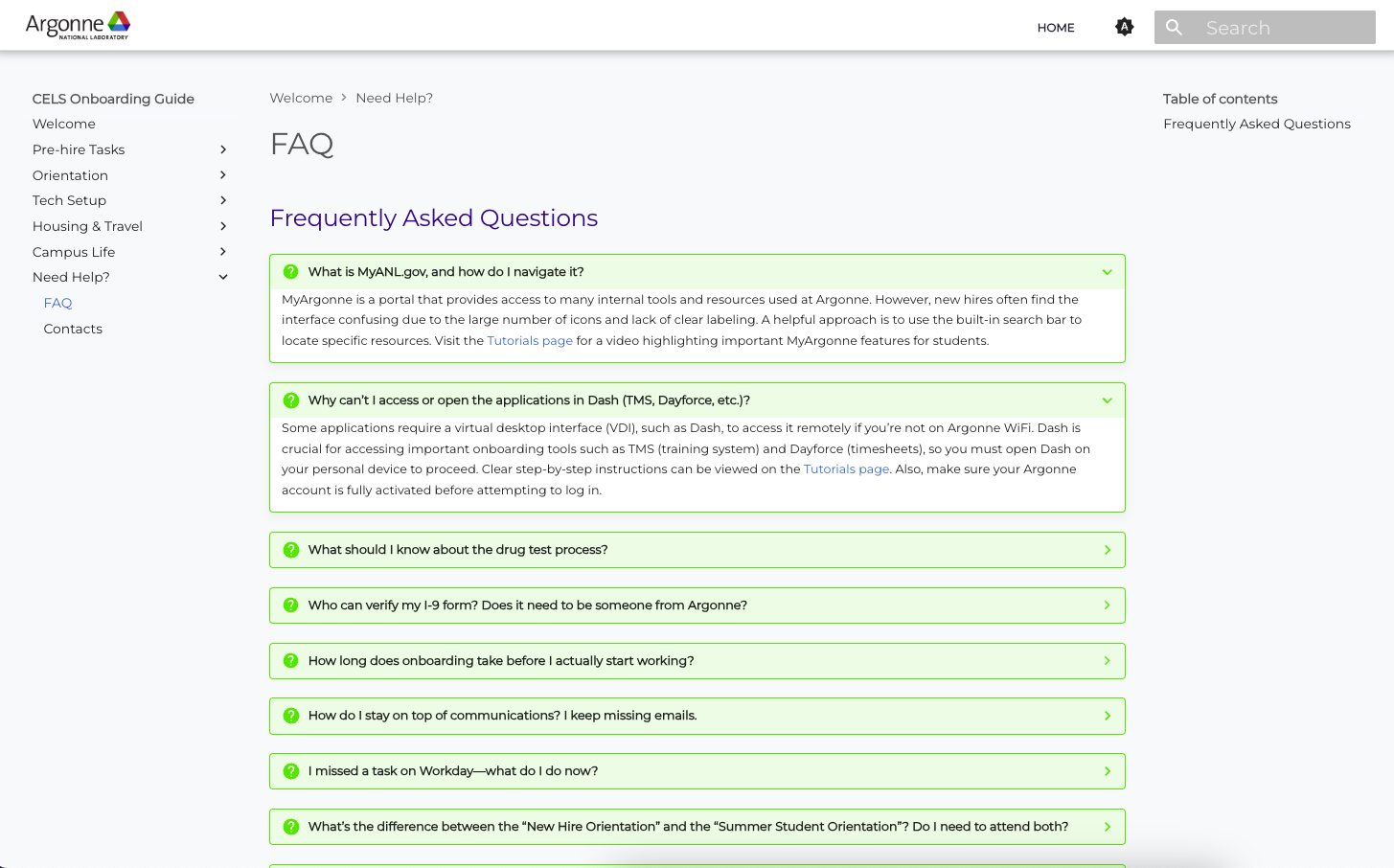The image size is (1394, 868).
Task: Open the Tutorials page link in the MyANL.gov answer
Action: [529, 340]
